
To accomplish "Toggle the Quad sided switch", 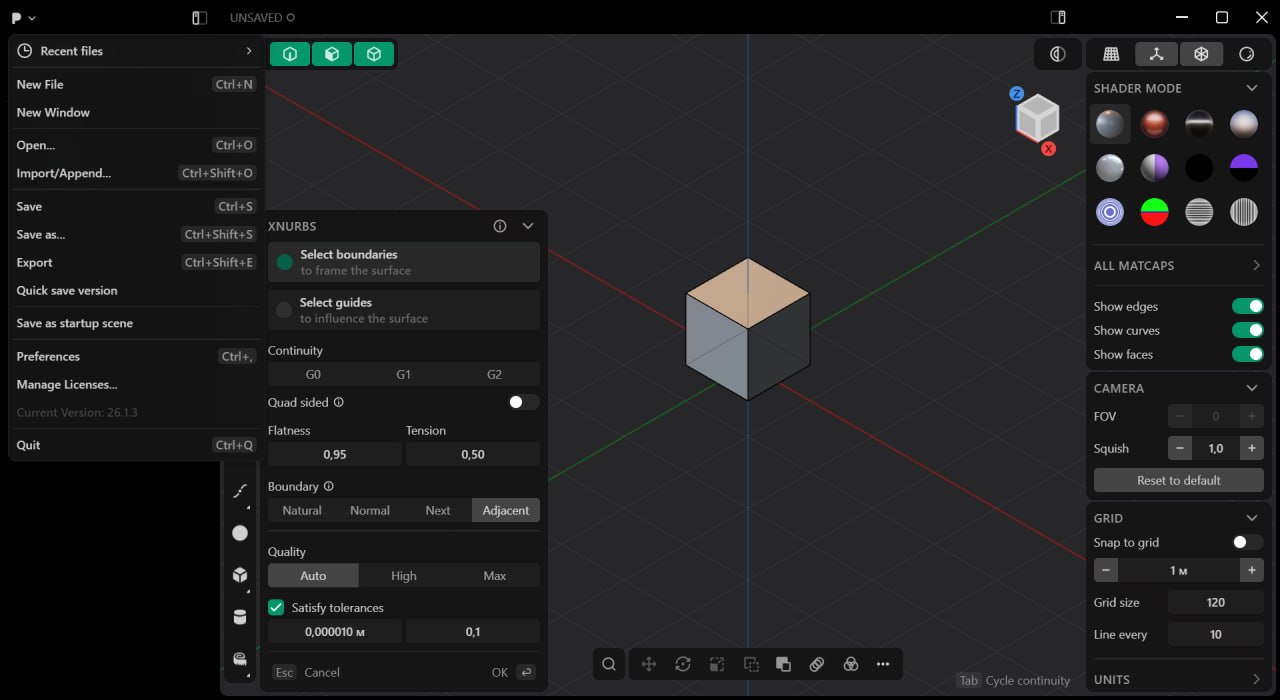I will (x=523, y=402).
